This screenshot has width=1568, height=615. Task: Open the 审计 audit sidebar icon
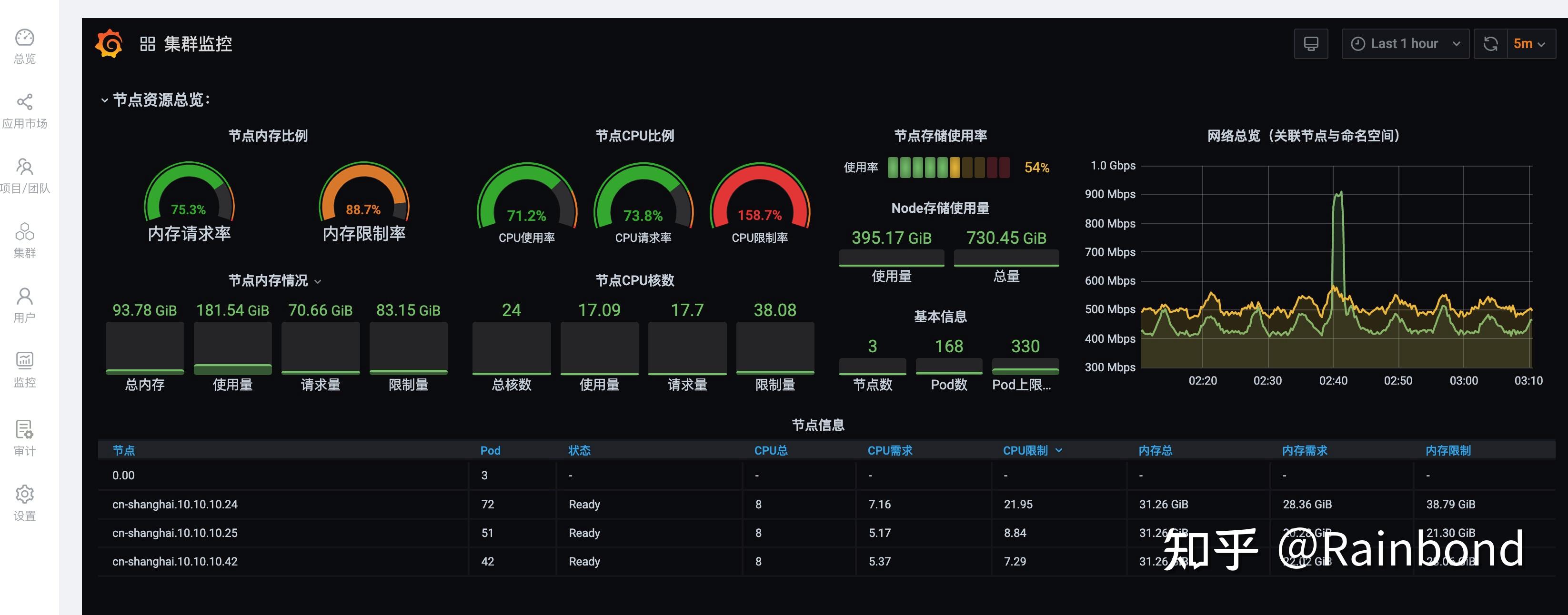[x=24, y=430]
